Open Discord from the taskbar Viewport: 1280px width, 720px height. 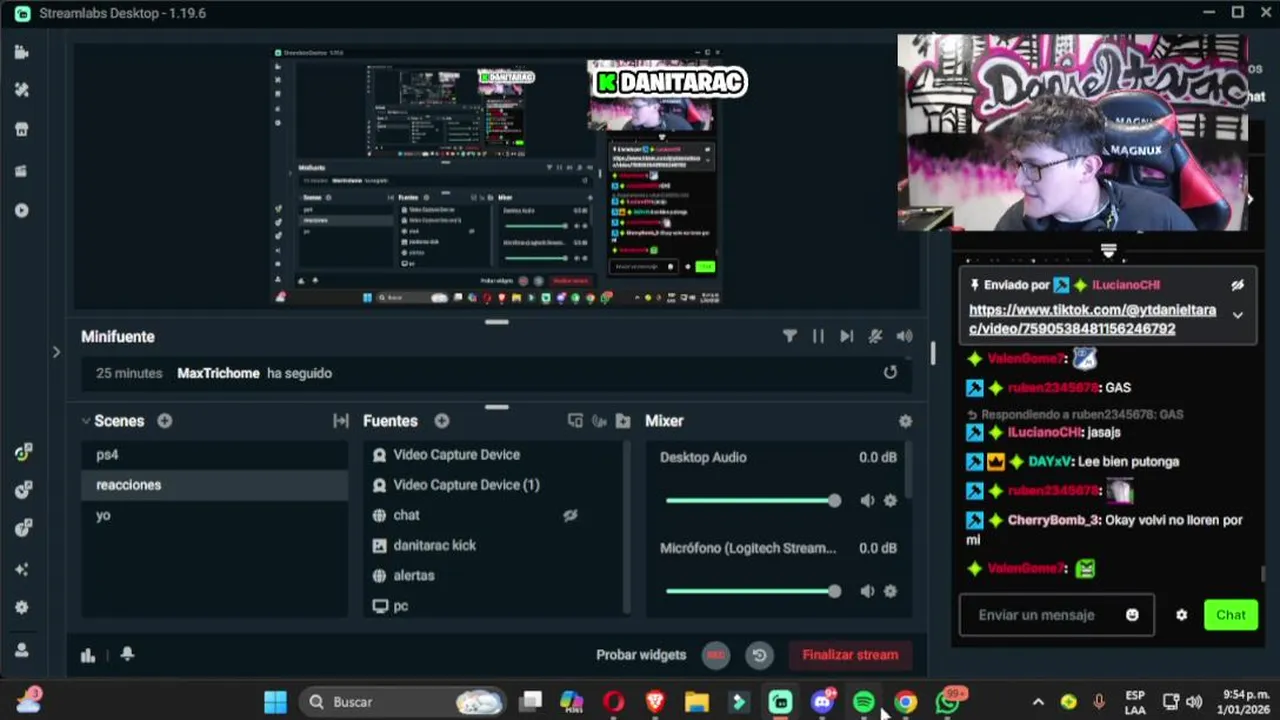(x=823, y=702)
